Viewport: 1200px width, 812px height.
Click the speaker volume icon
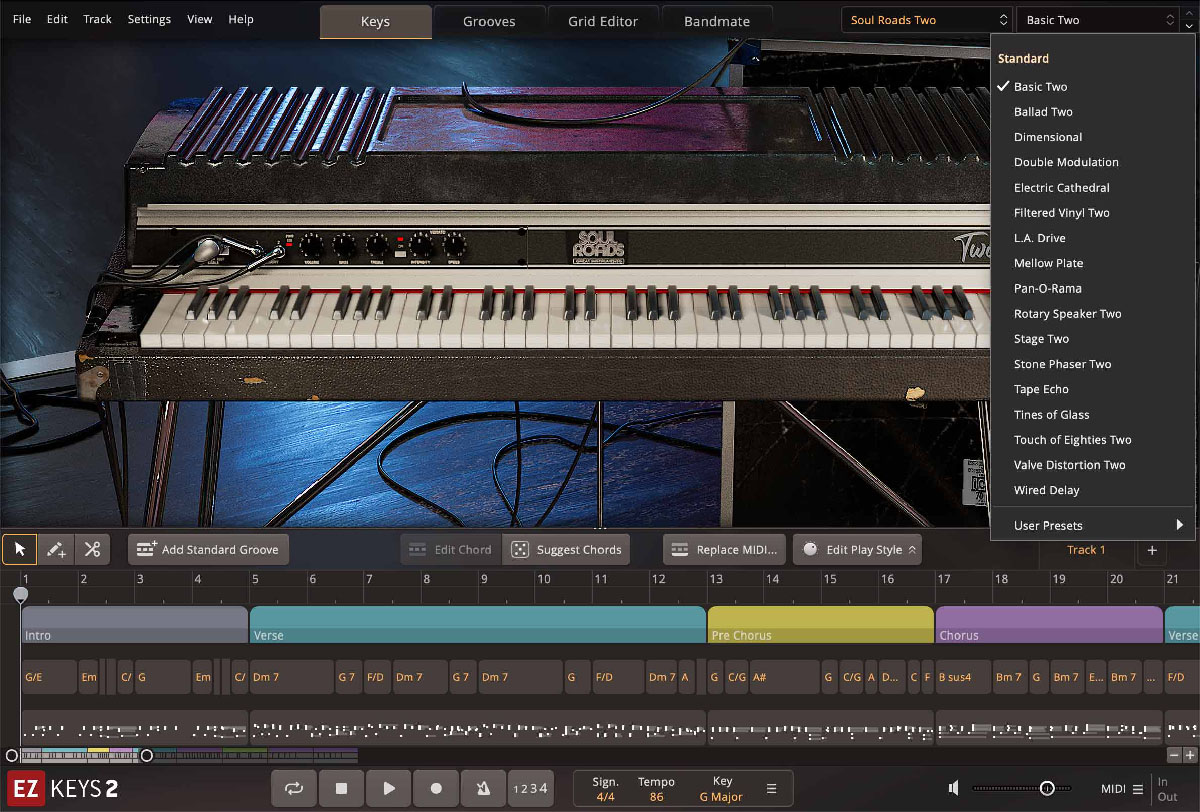click(x=955, y=788)
